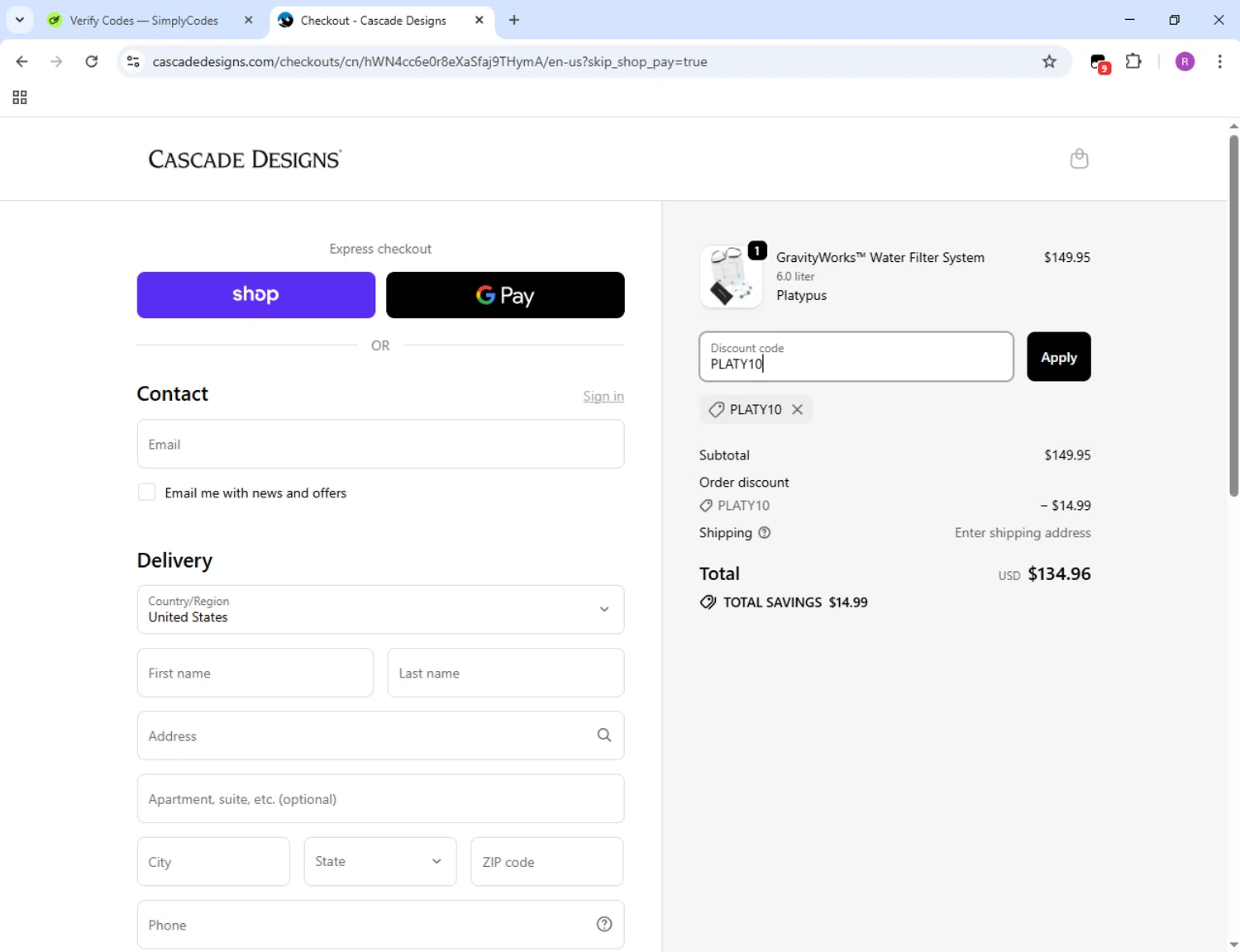Open the apps grid in bookmarks bar
The image size is (1240, 952).
[20, 98]
